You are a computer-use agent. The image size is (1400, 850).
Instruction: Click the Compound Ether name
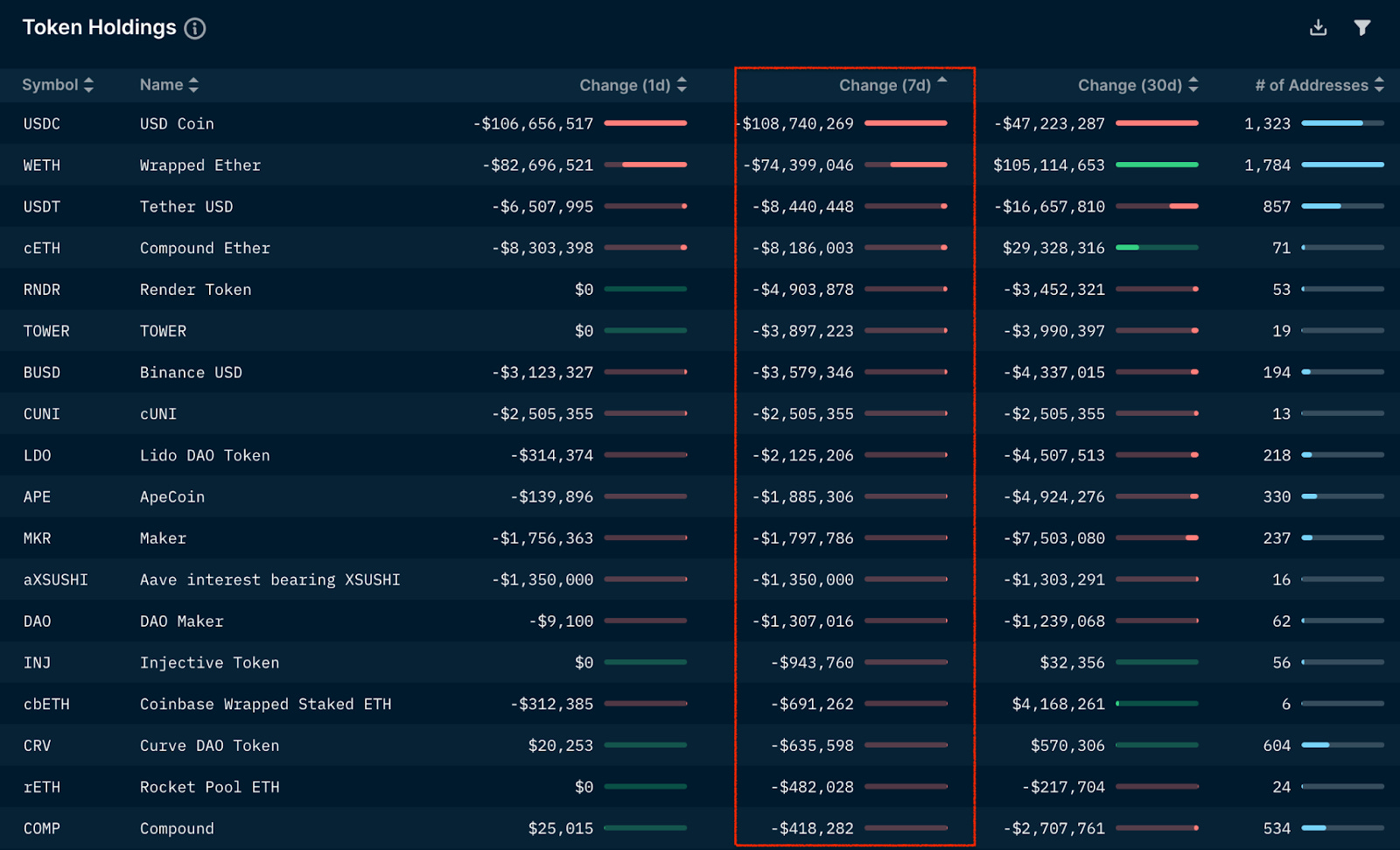coord(205,249)
